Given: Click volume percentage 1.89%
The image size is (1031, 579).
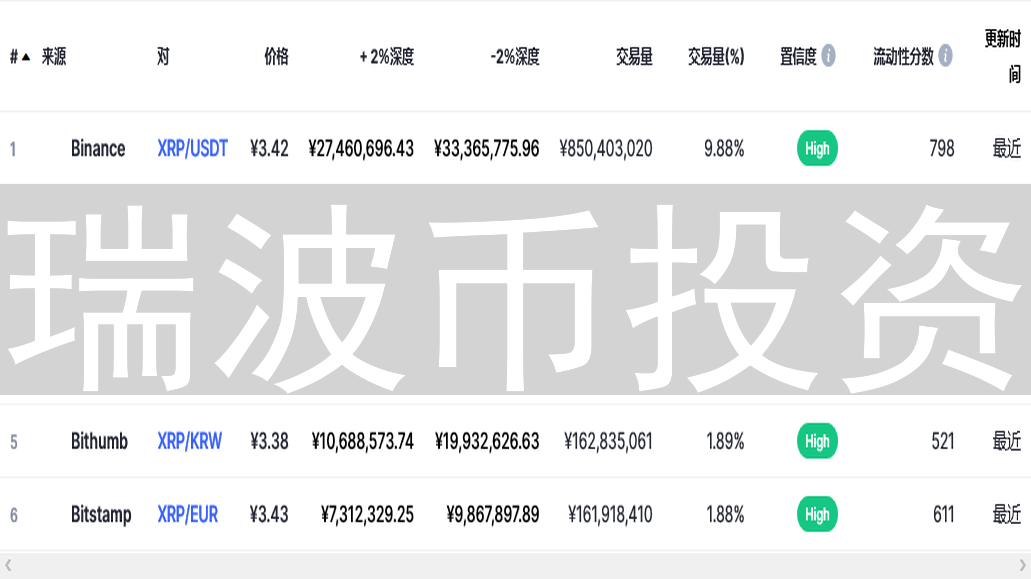Looking at the screenshot, I should tap(725, 441).
